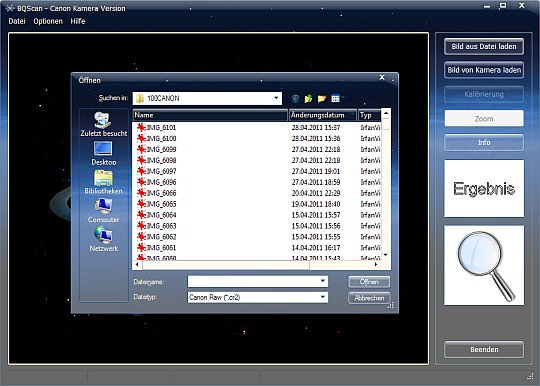Select file IMG_6100
This screenshot has height=386, width=540.
tap(162, 138)
